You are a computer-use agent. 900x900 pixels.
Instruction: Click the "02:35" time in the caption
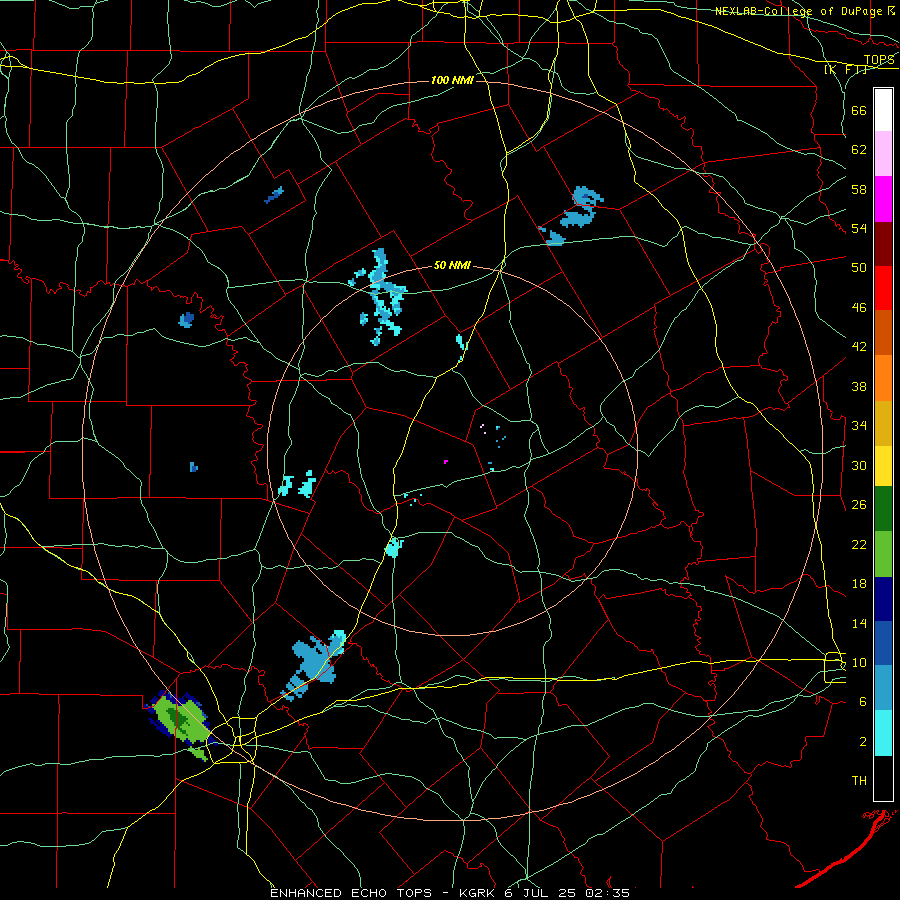click(608, 893)
